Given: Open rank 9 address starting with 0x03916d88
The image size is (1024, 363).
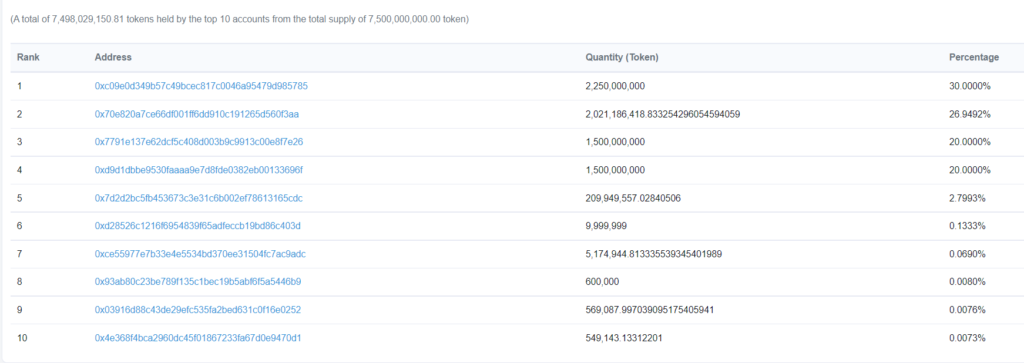Looking at the screenshot, I should (x=198, y=309).
